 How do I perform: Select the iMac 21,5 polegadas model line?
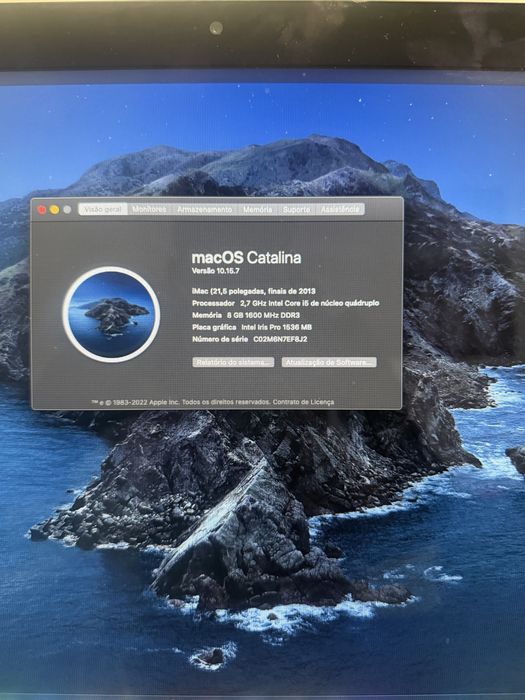point(254,291)
